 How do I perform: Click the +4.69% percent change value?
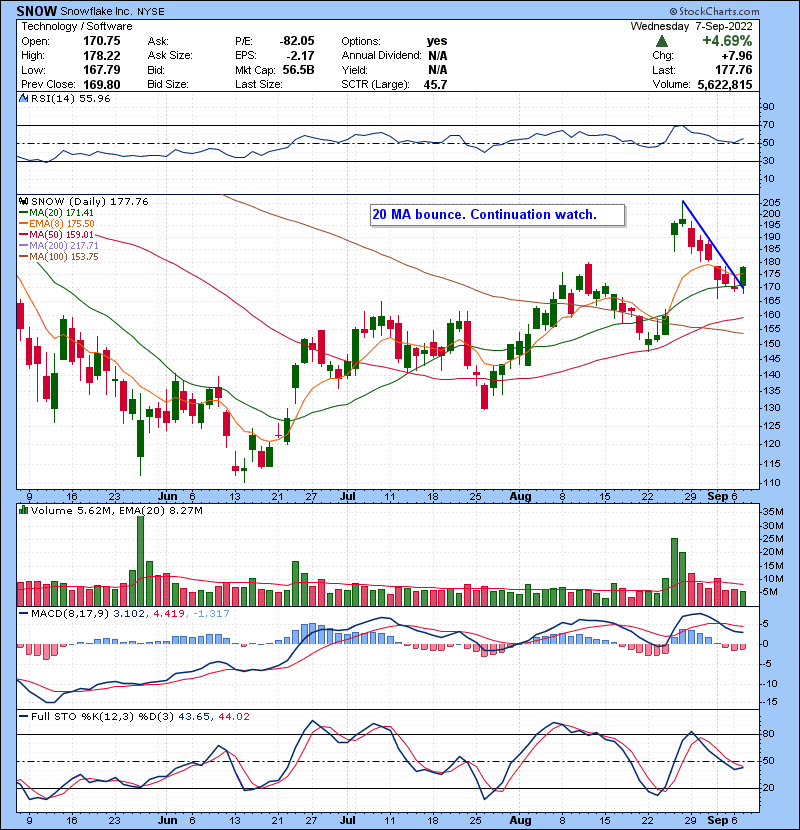point(727,41)
